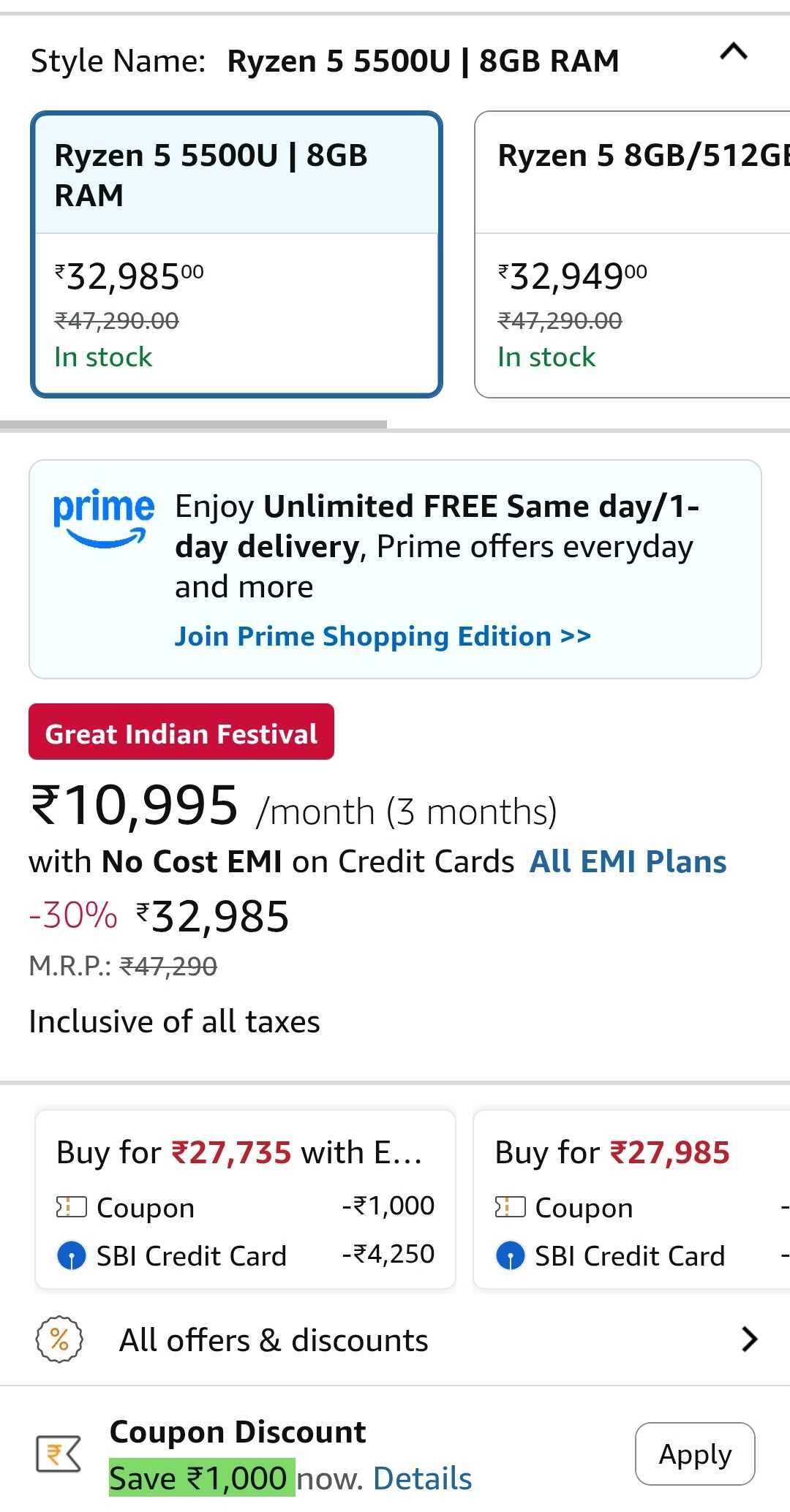The height and width of the screenshot is (1512, 790).
Task: Click coupon ticket icon in second offer card
Action: pos(510,1207)
